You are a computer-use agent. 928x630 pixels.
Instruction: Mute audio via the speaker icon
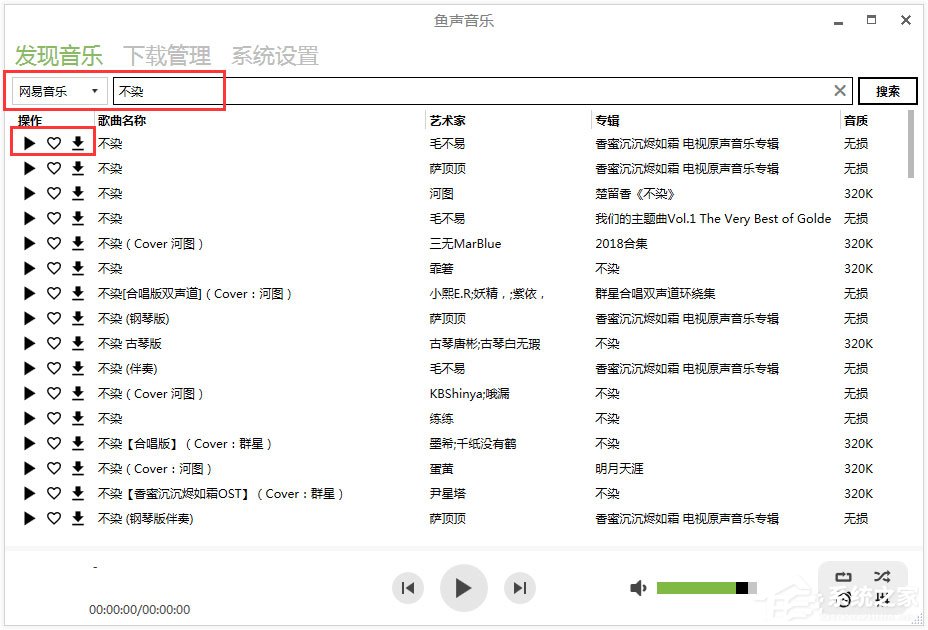pos(639,588)
